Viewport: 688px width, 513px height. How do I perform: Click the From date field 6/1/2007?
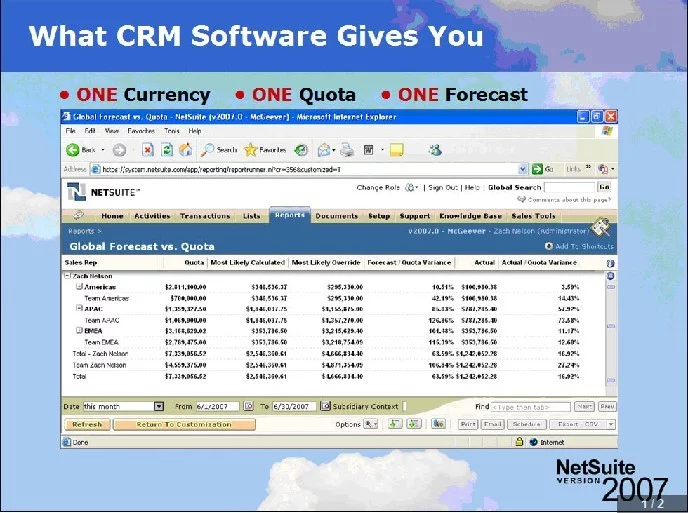pyautogui.click(x=217, y=406)
